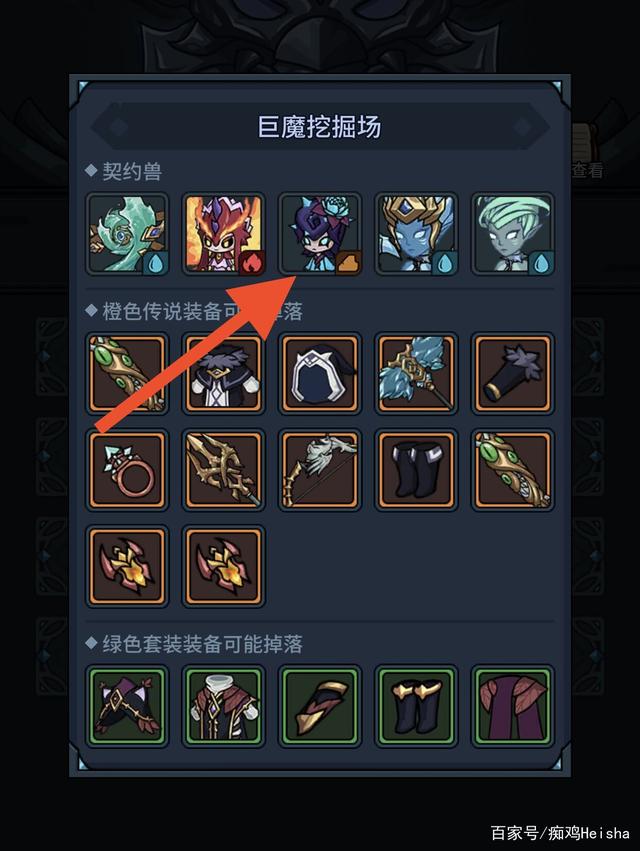Select the green set purple cloak
This screenshot has height=851, width=640.
(513, 706)
